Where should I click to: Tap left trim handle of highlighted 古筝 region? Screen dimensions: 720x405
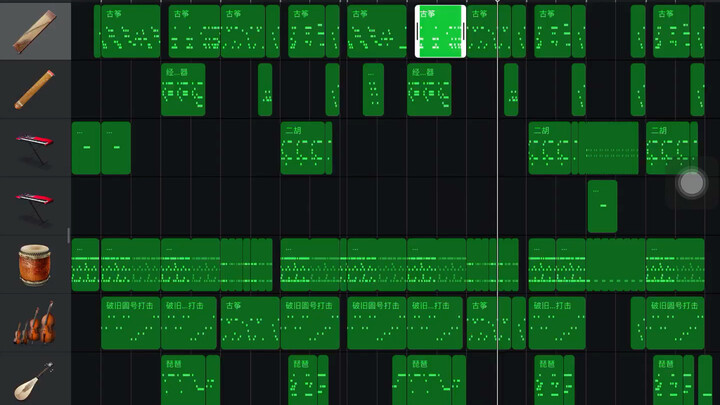coord(417,31)
